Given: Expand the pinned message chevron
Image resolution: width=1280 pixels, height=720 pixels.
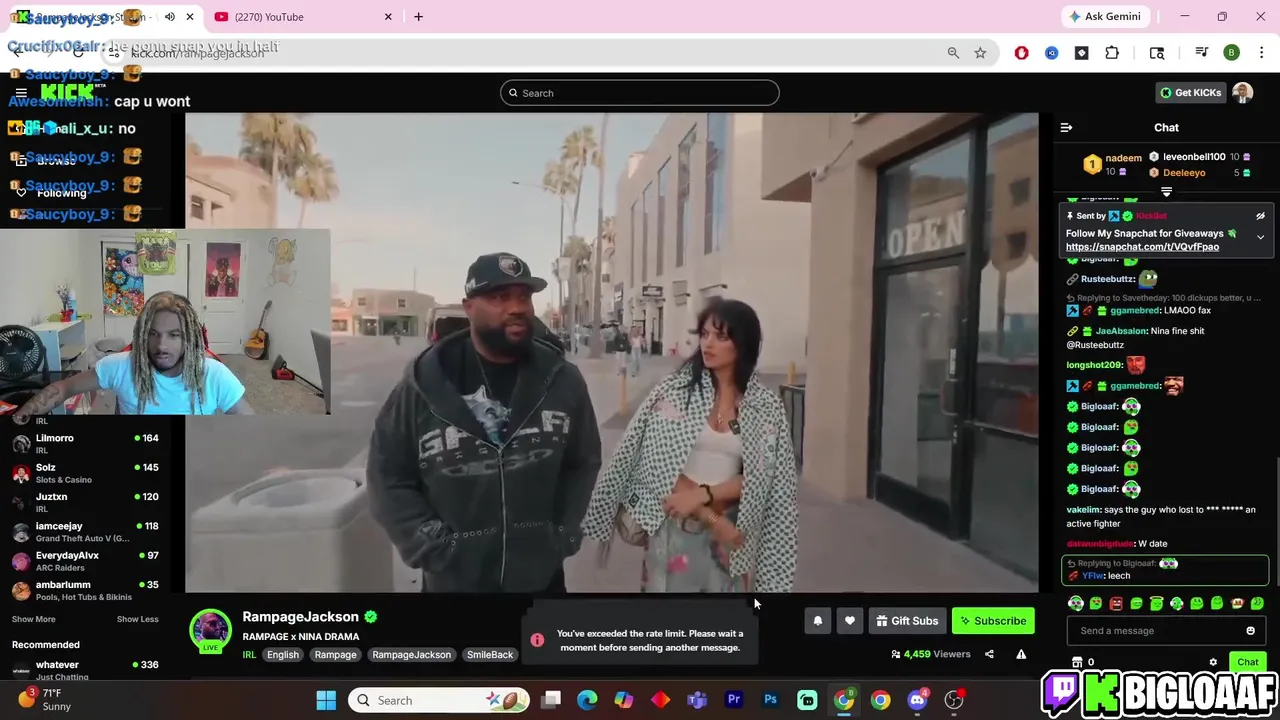Looking at the screenshot, I should coord(1260,237).
